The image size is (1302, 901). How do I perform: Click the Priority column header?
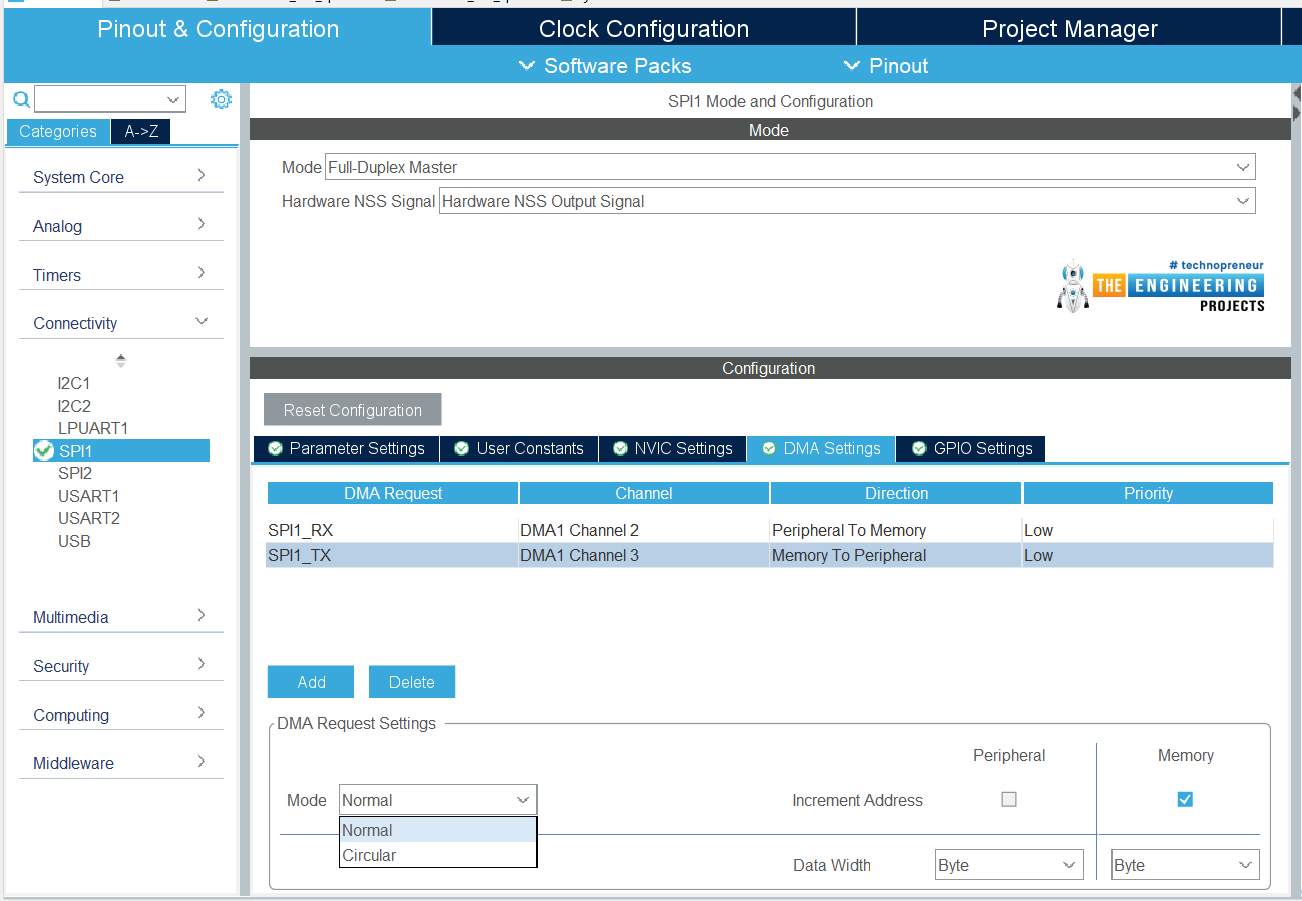1148,493
